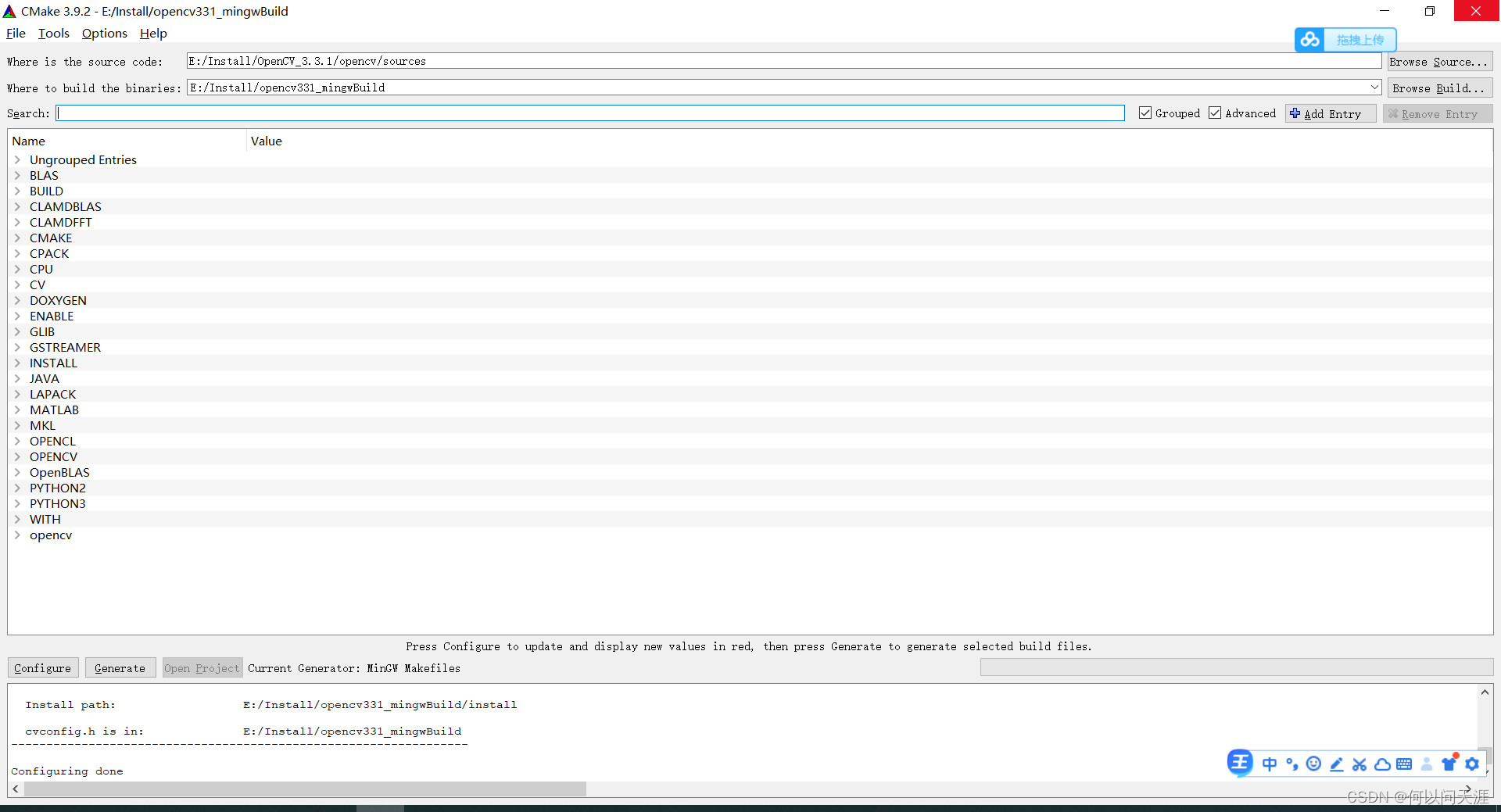1501x812 pixels.
Task: Click the IME cloud icon
Action: pos(1382,764)
